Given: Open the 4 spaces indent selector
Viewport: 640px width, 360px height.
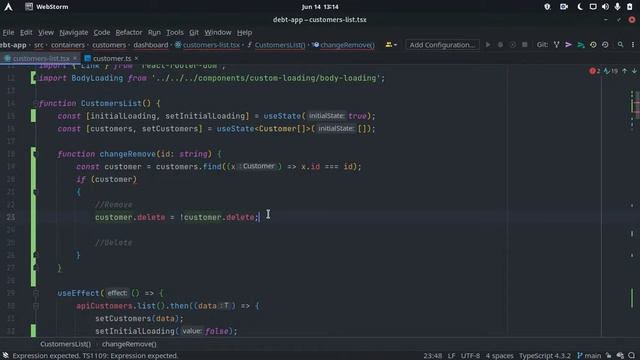Looking at the screenshot, I should coord(499,356).
